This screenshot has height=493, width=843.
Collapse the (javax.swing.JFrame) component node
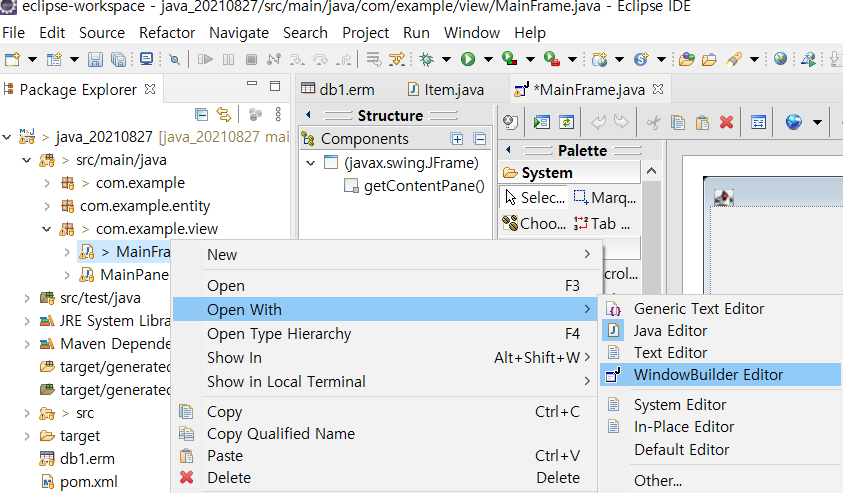311,162
